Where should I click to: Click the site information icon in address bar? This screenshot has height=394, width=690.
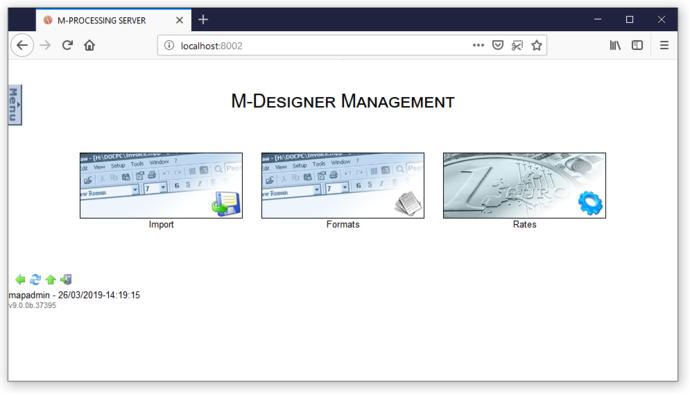169,45
